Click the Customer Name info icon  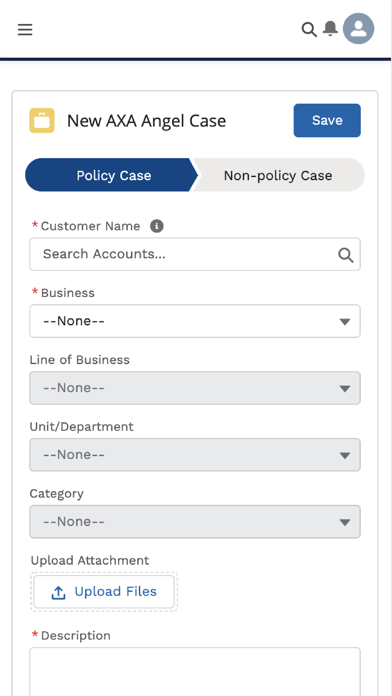[157, 226]
